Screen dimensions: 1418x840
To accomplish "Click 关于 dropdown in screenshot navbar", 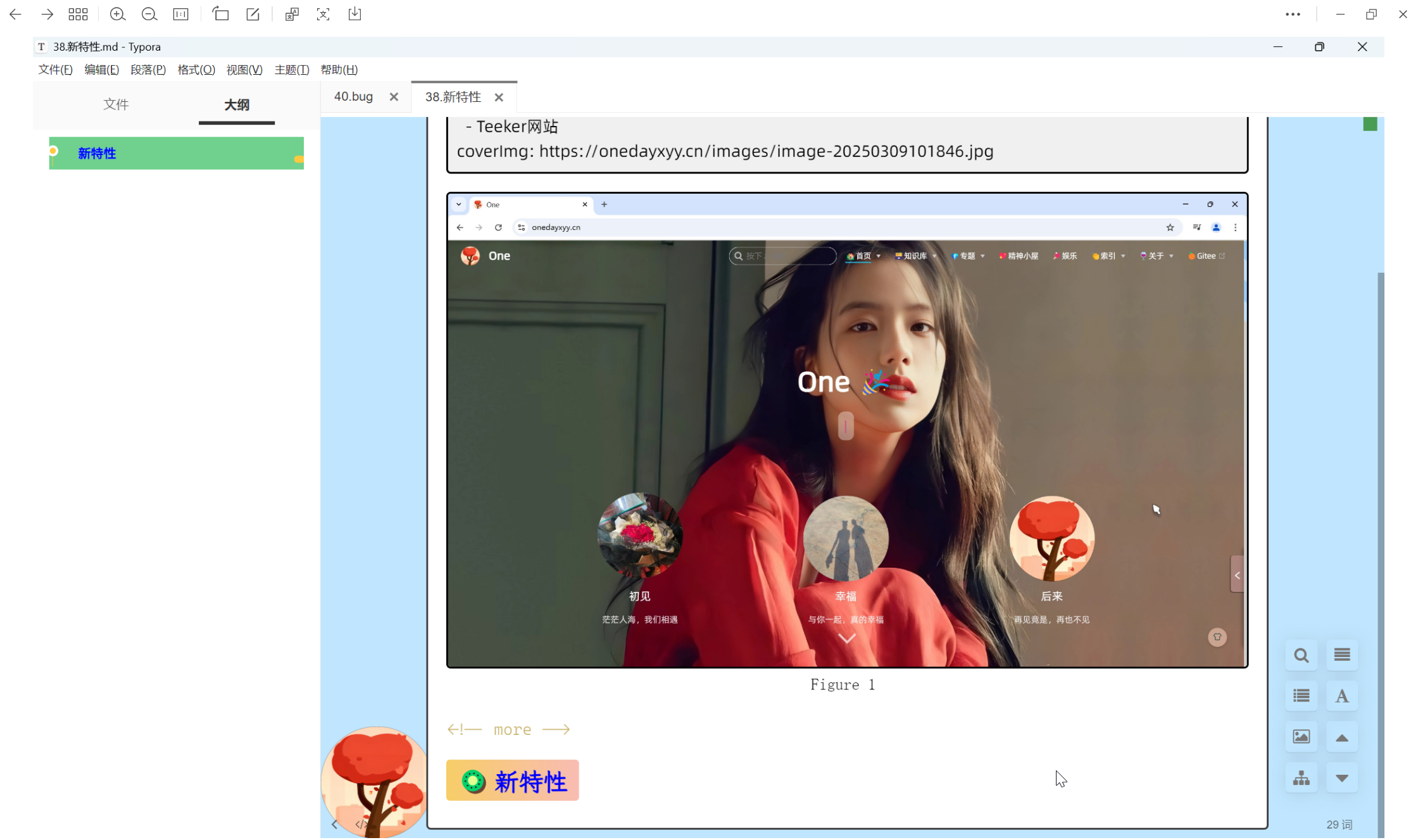I will click(x=1157, y=256).
